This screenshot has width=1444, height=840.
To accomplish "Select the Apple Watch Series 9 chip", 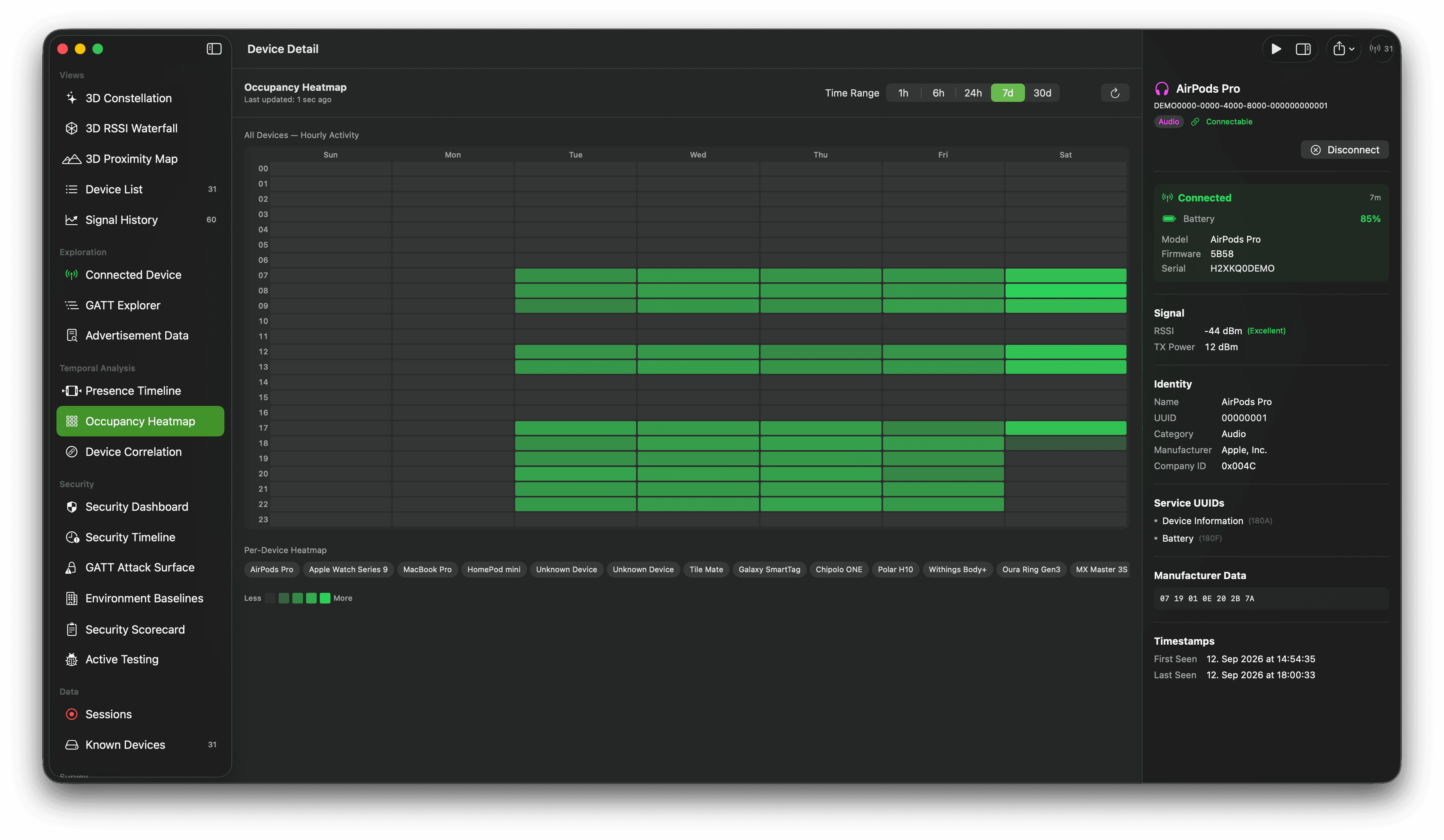I will pyautogui.click(x=348, y=569).
